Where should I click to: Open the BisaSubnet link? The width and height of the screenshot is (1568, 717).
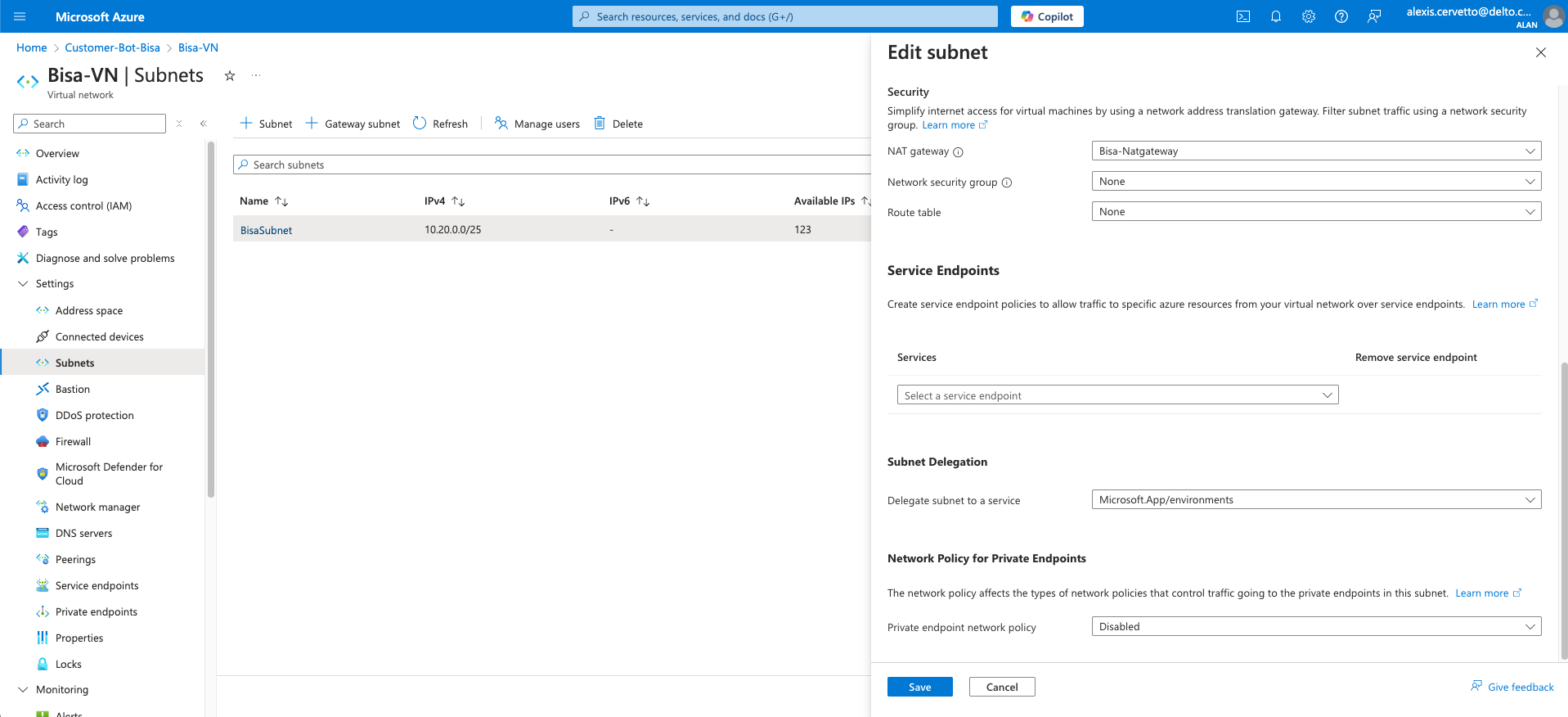(266, 230)
